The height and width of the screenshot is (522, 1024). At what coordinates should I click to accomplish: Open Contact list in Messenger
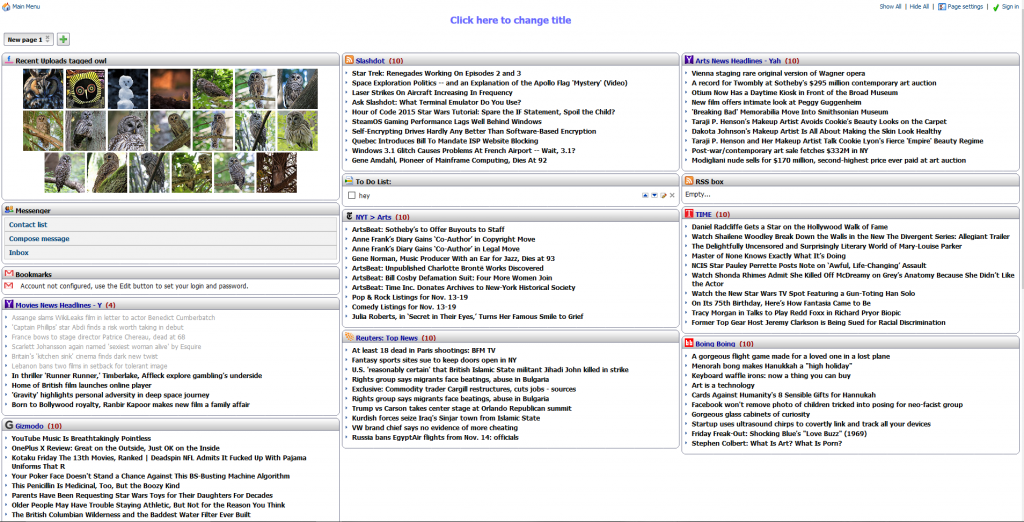pos(28,225)
